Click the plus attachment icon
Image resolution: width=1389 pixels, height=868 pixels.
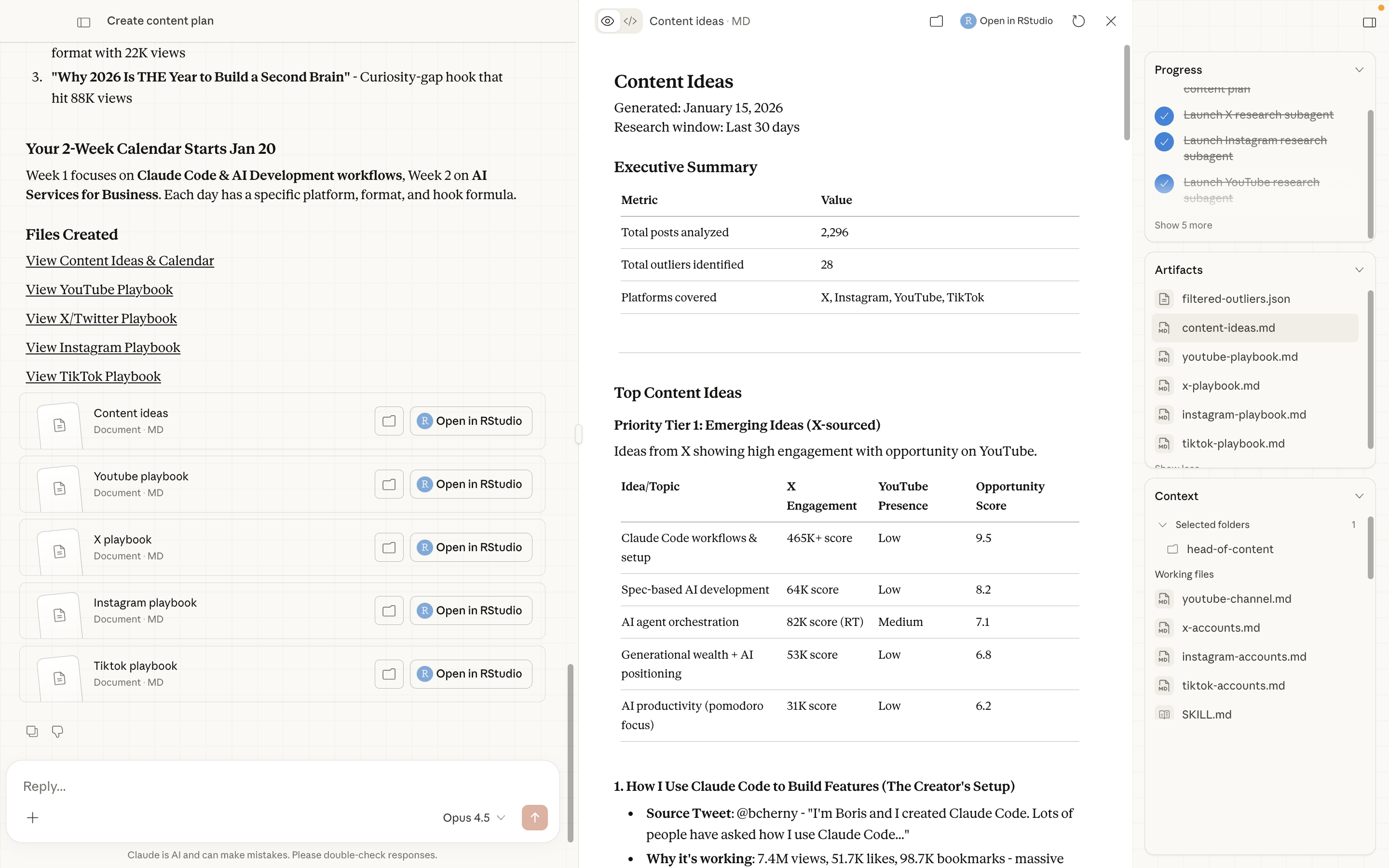tap(33, 817)
